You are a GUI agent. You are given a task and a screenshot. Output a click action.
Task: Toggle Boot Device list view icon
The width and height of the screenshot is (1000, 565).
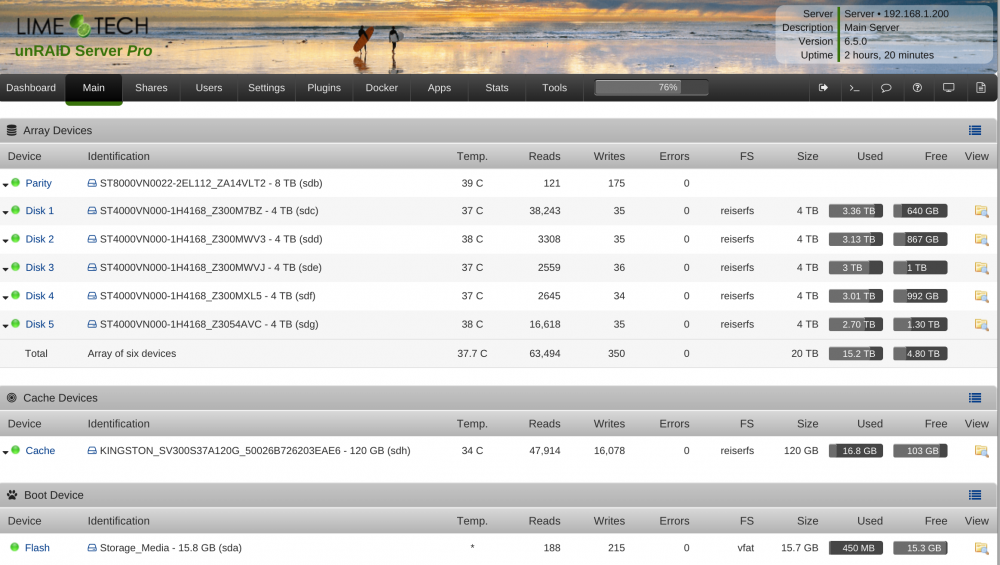point(974,495)
